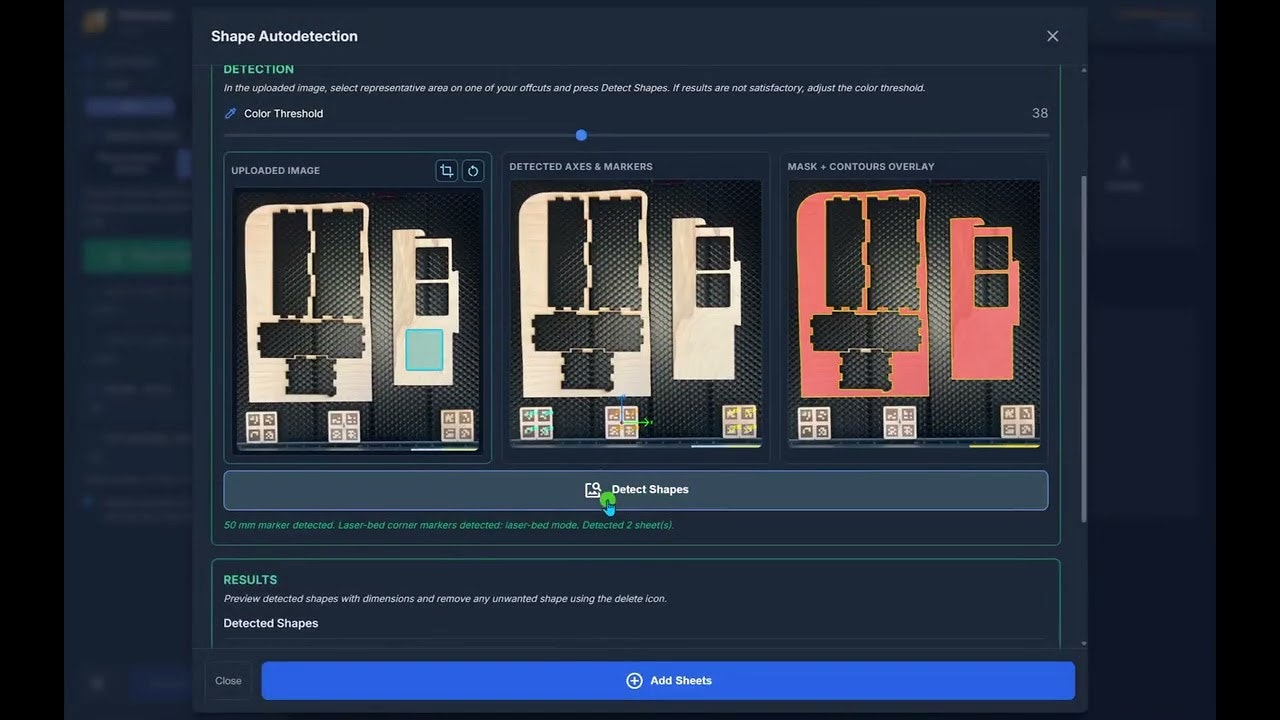The height and width of the screenshot is (720, 1280).
Task: Close the Shape Autodetection dialog with X
Action: (x=1052, y=36)
